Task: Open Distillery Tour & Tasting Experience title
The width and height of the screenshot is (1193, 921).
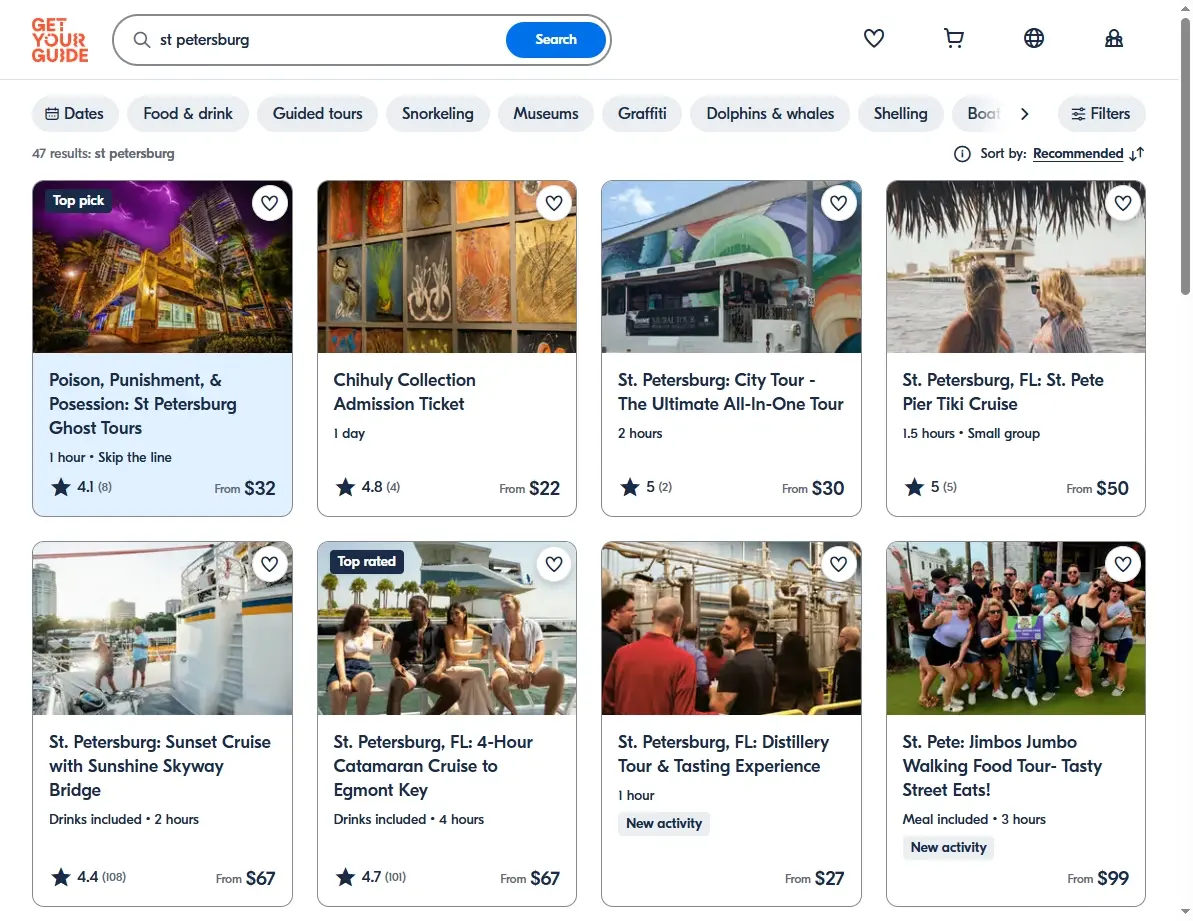Action: tap(723, 754)
